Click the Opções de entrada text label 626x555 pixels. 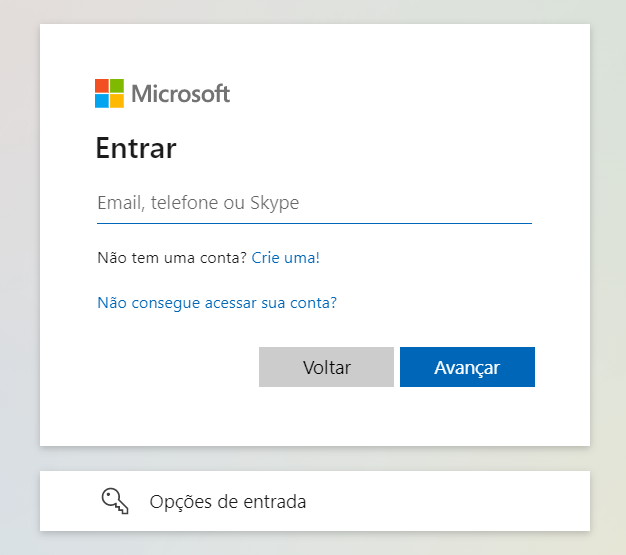pos(228,502)
